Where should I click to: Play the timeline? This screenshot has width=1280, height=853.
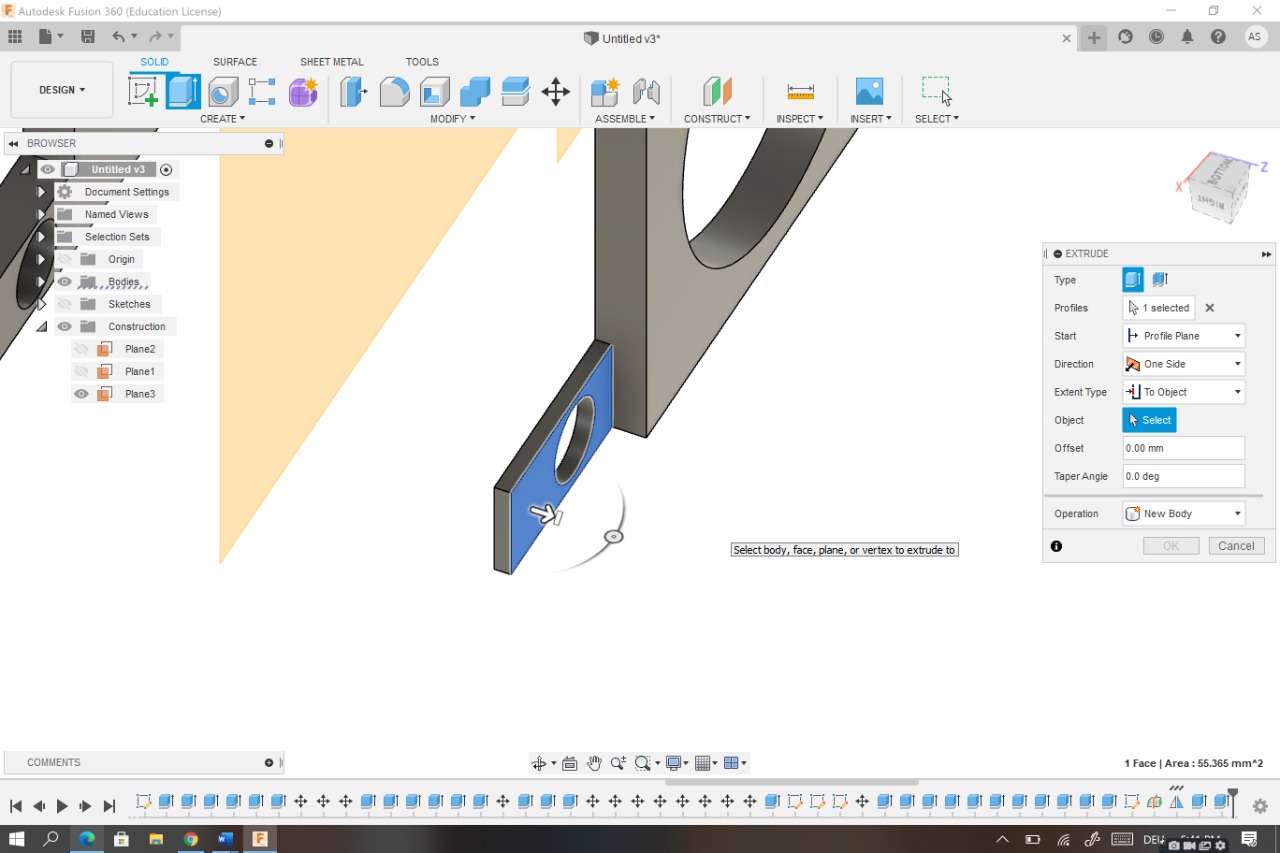[62, 806]
